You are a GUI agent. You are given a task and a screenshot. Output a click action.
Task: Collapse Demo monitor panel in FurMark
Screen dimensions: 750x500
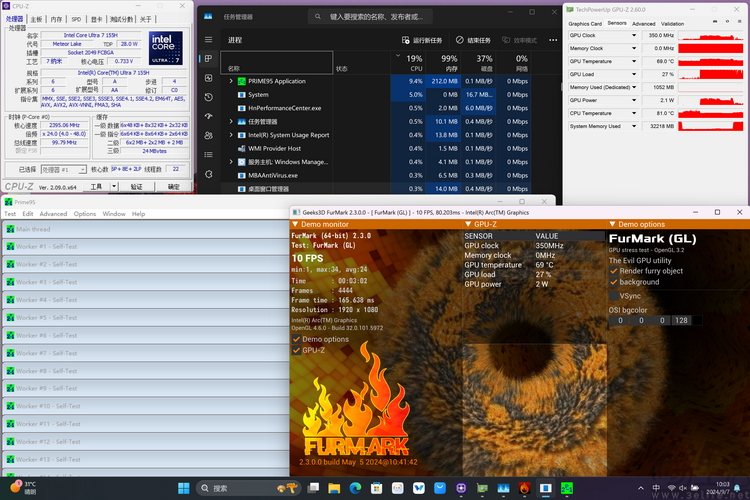[x=295, y=224]
